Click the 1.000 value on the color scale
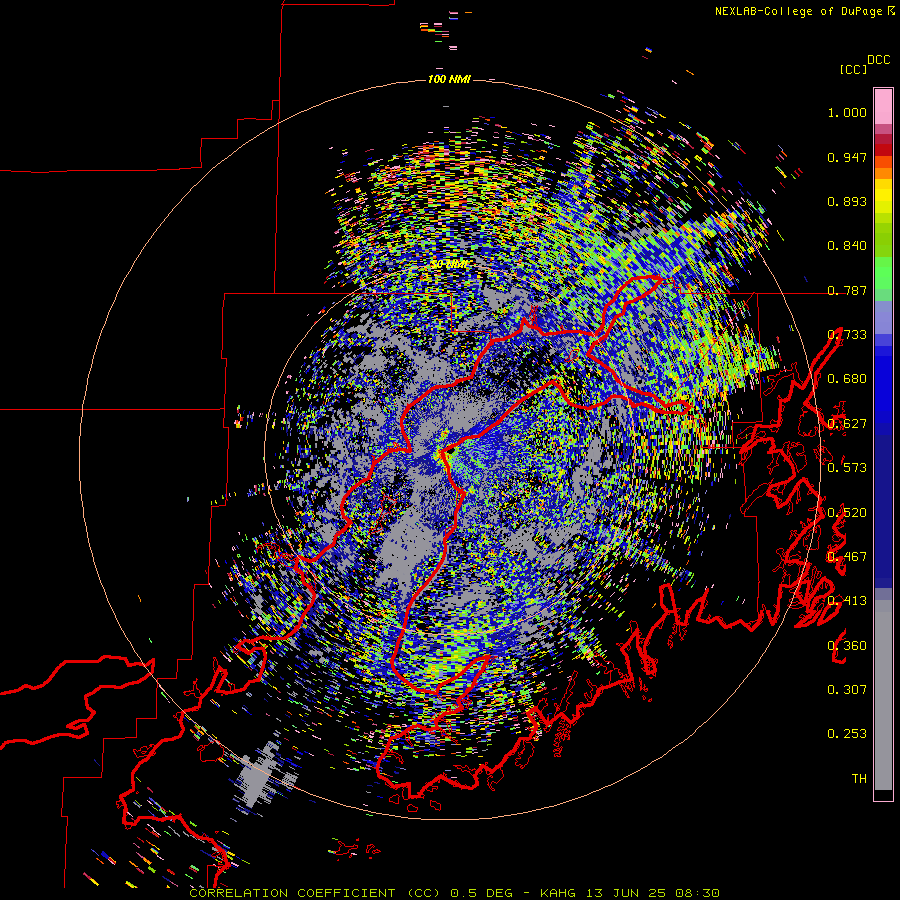Viewport: 900px width, 900px height. pos(847,112)
